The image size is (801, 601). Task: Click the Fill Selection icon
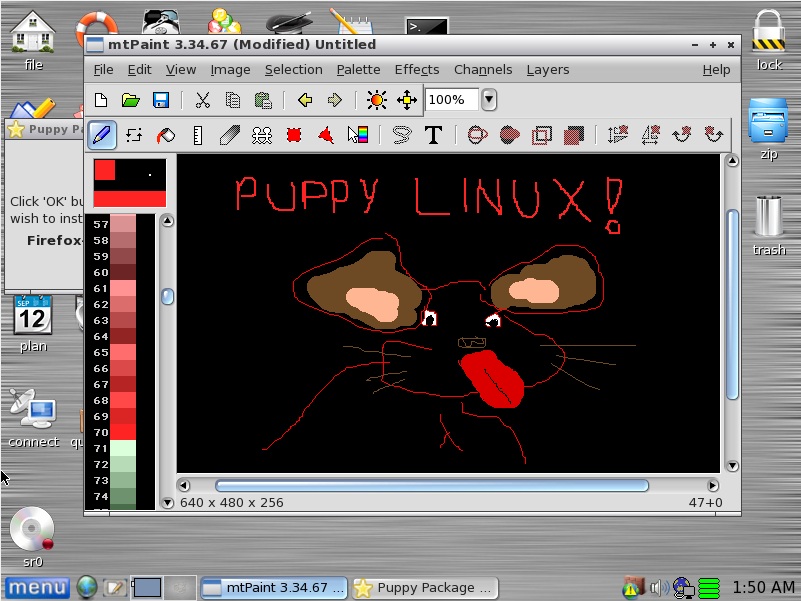coord(574,135)
